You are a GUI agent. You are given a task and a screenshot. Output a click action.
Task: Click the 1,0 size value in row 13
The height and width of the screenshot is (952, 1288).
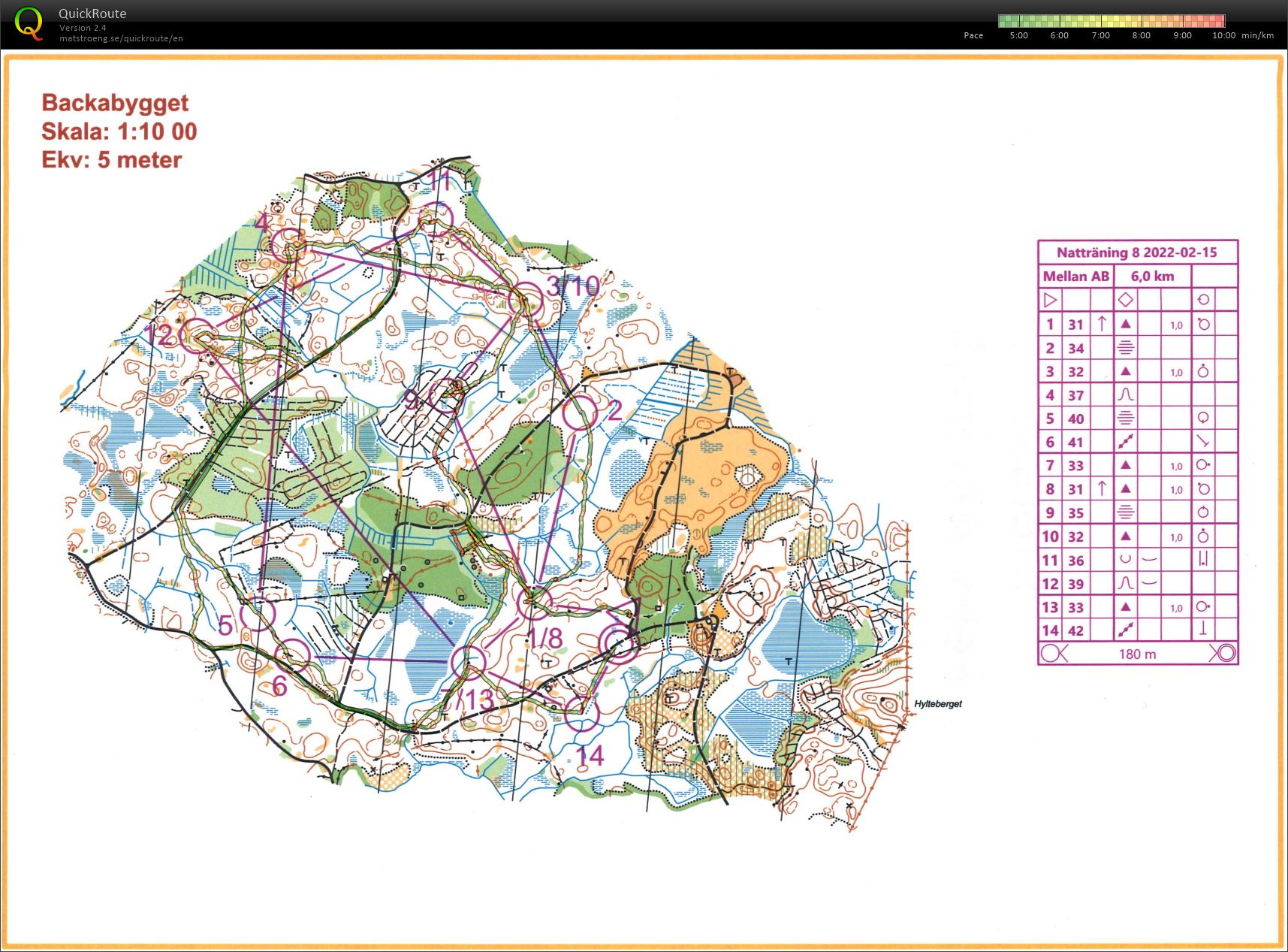point(1176,608)
